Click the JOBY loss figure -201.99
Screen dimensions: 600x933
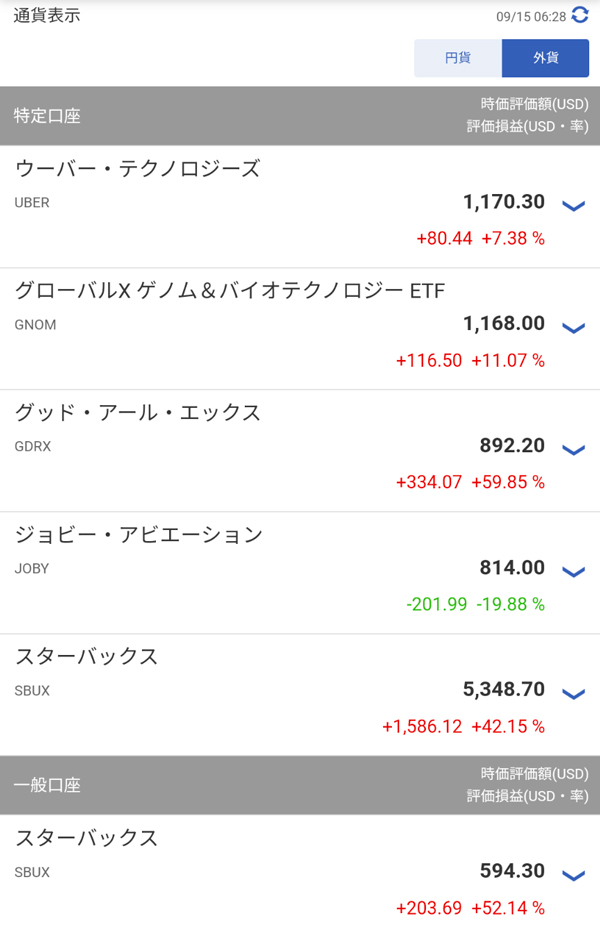437,604
